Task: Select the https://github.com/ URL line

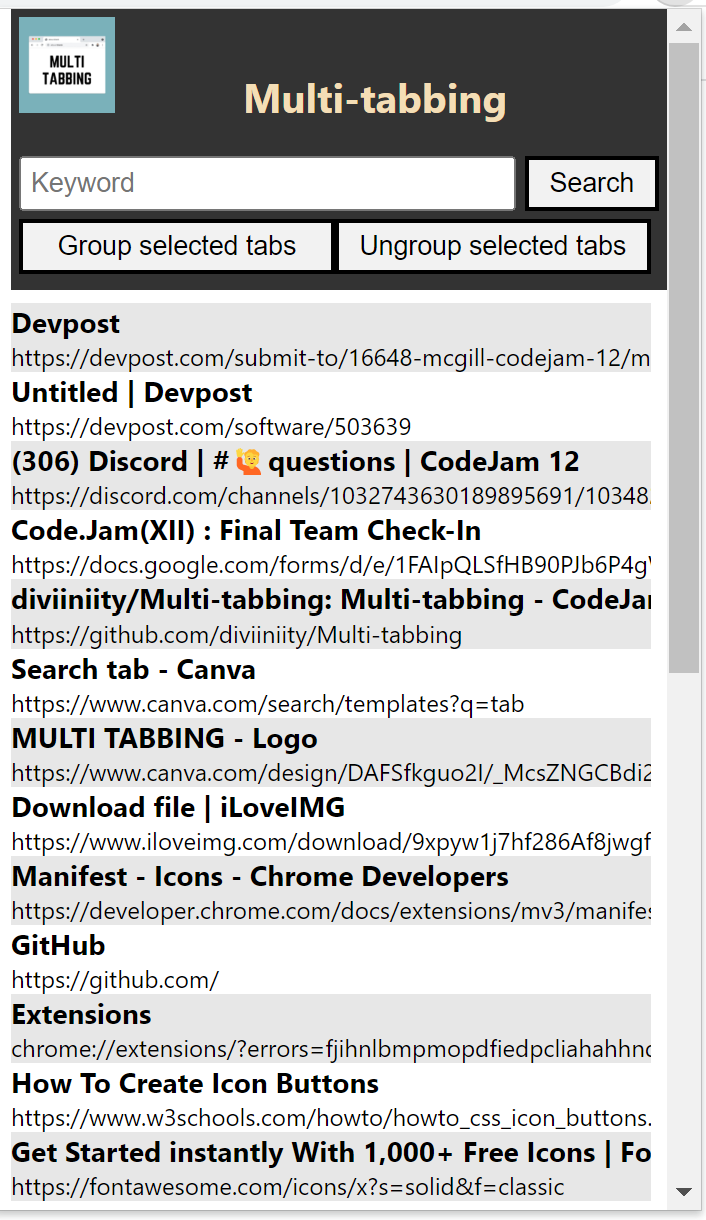Action: point(115,979)
